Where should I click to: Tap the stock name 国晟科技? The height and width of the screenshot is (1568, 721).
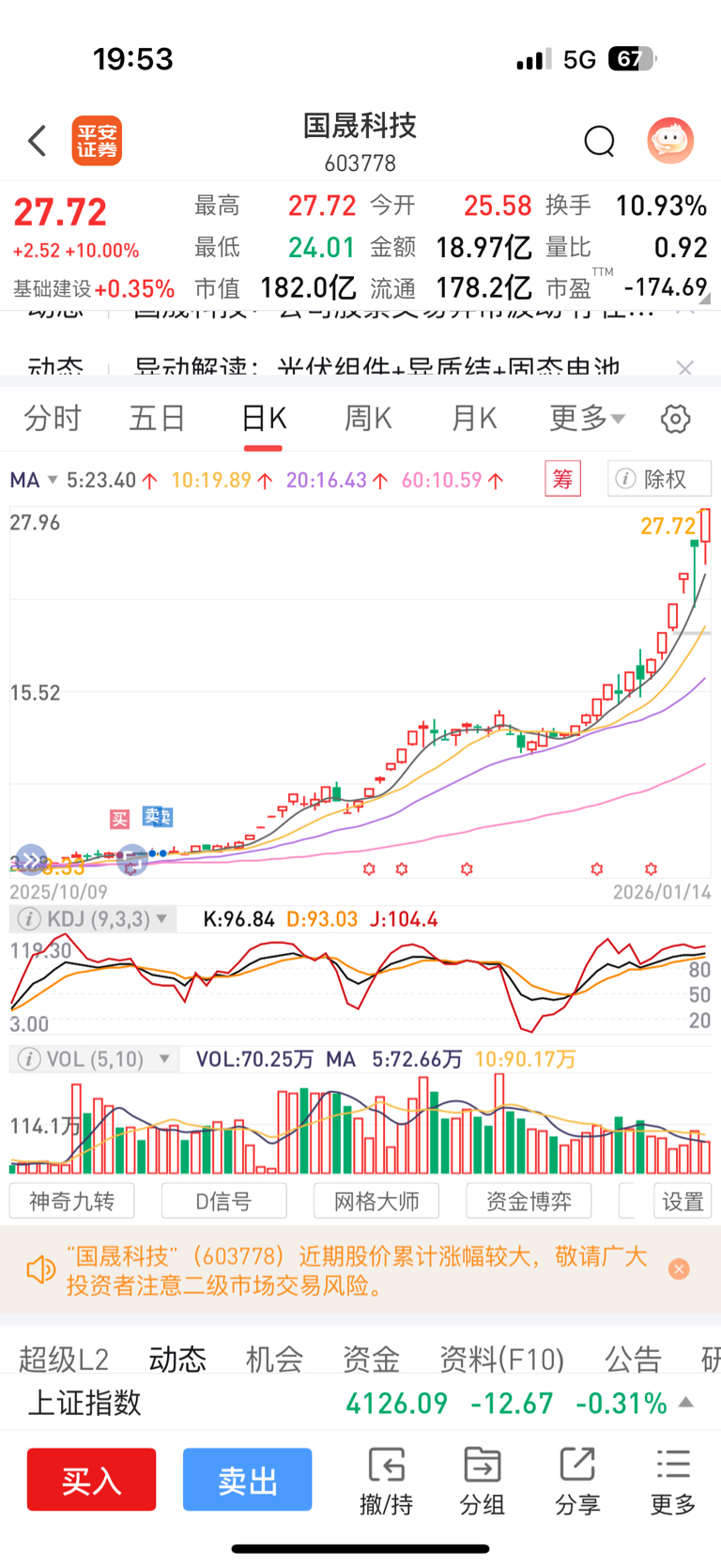pyautogui.click(x=360, y=126)
